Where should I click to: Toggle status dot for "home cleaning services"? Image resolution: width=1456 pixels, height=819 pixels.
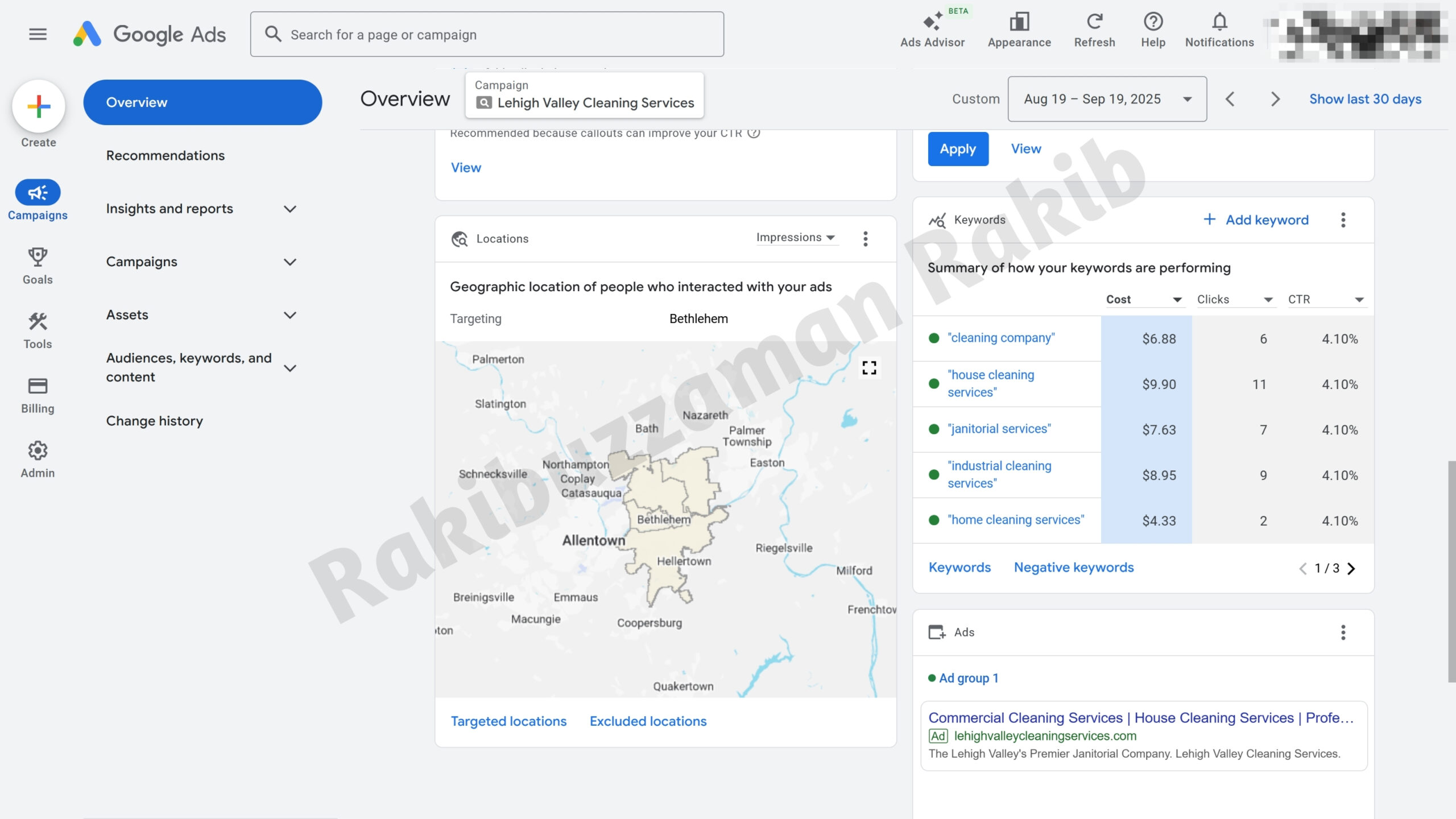[x=933, y=520]
